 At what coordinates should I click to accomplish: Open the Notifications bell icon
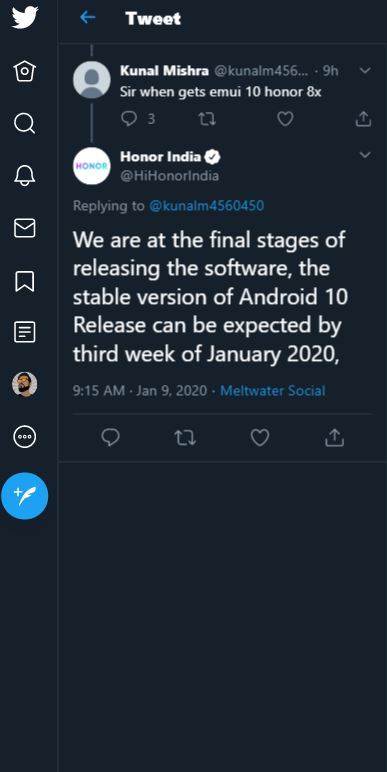tap(25, 176)
